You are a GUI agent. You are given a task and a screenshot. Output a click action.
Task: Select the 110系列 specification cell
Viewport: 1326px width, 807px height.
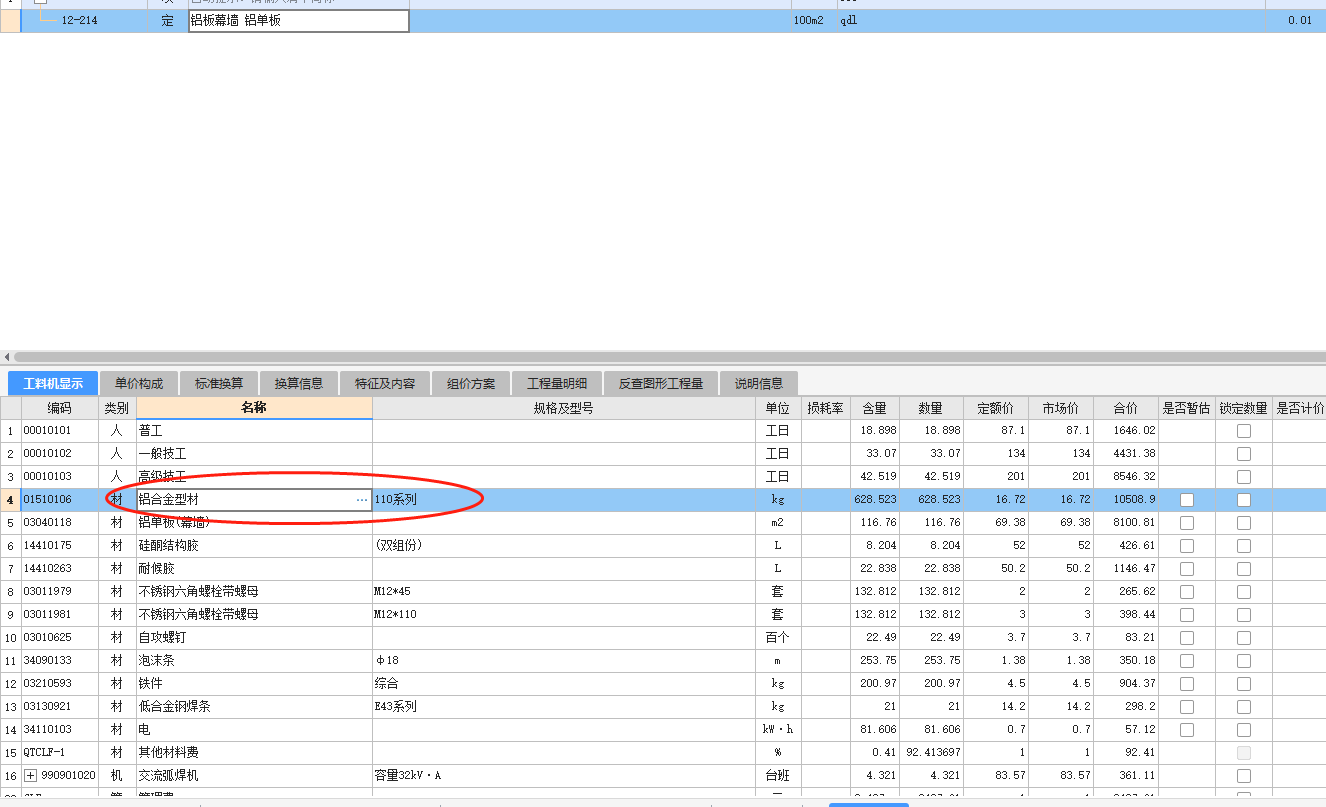point(564,499)
